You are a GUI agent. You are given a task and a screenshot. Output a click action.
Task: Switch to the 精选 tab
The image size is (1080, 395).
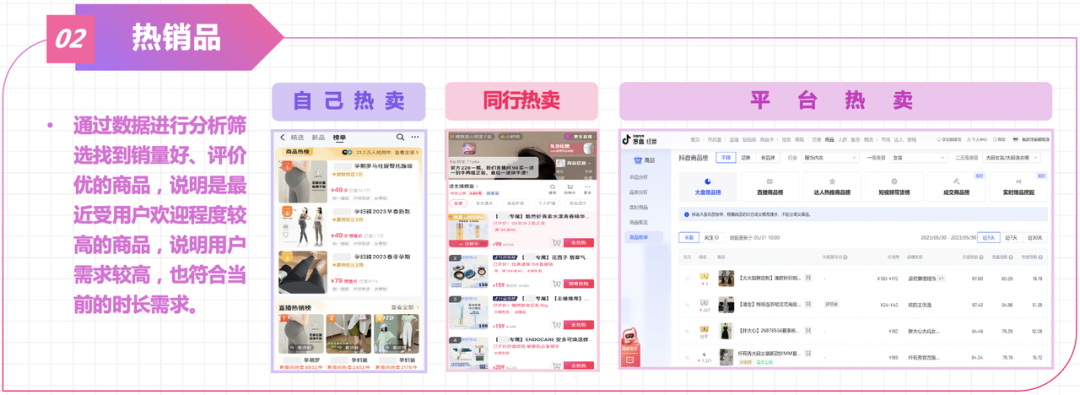(297, 137)
